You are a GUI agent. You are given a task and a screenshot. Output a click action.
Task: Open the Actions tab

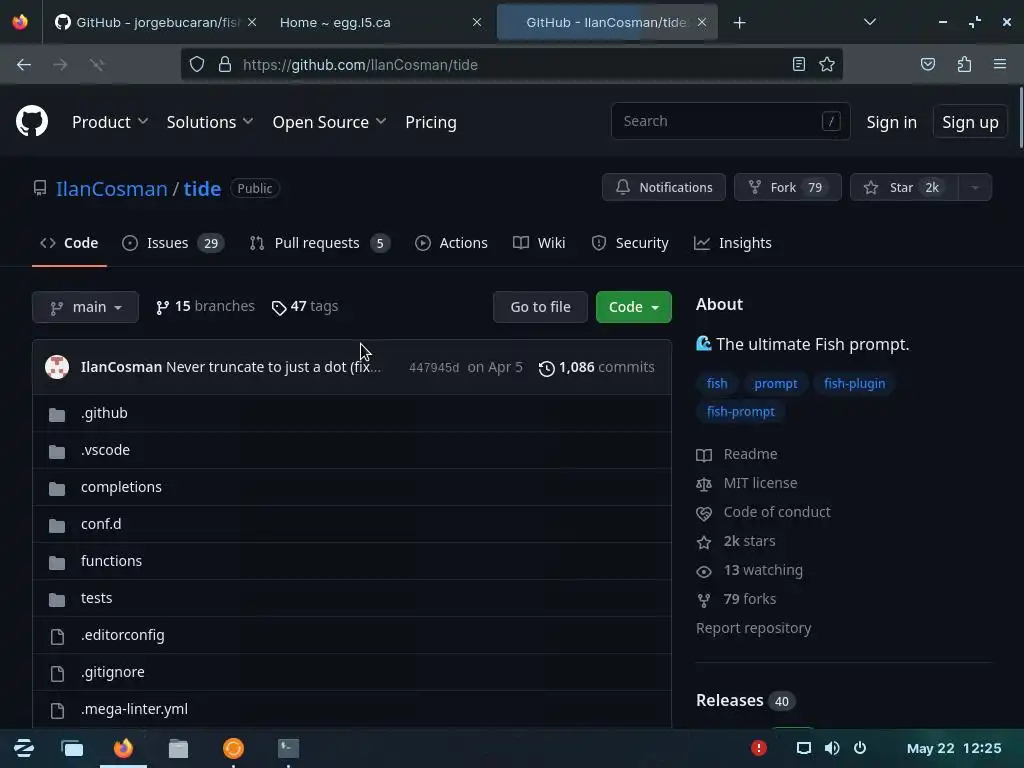451,243
